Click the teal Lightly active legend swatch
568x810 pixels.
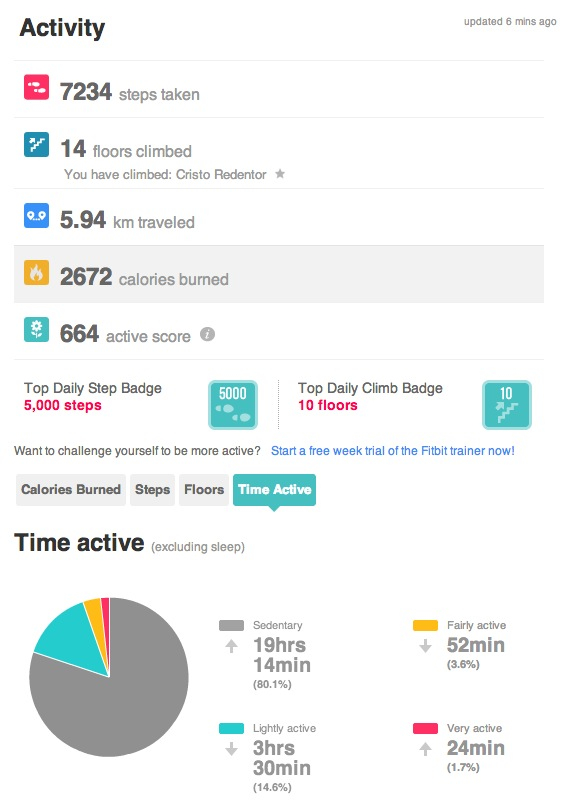click(x=231, y=728)
